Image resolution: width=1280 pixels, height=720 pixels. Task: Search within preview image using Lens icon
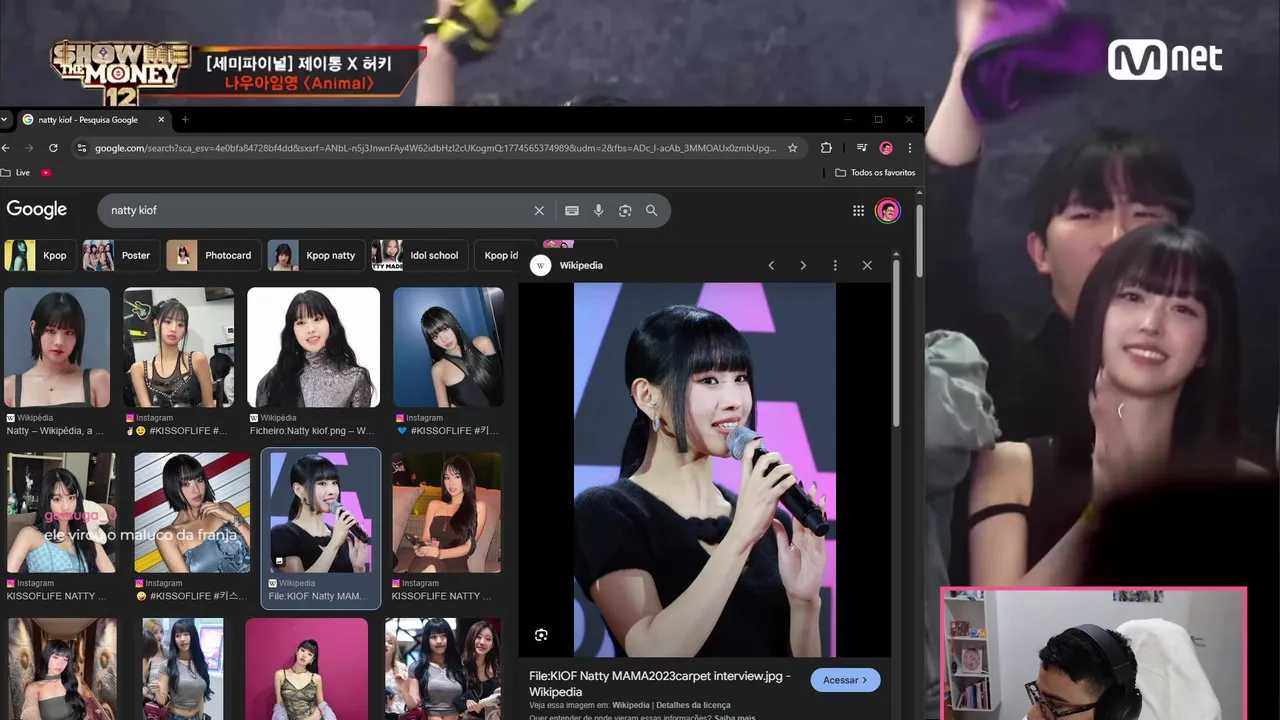pyautogui.click(x=541, y=635)
